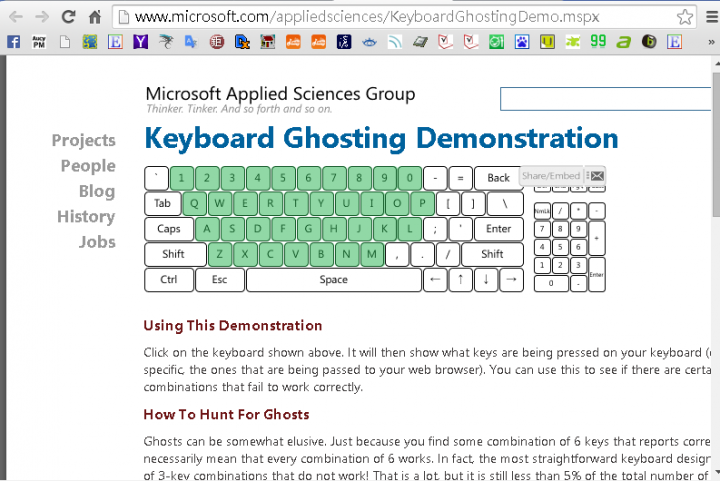Open the blue Dx bookmark

click(242, 42)
